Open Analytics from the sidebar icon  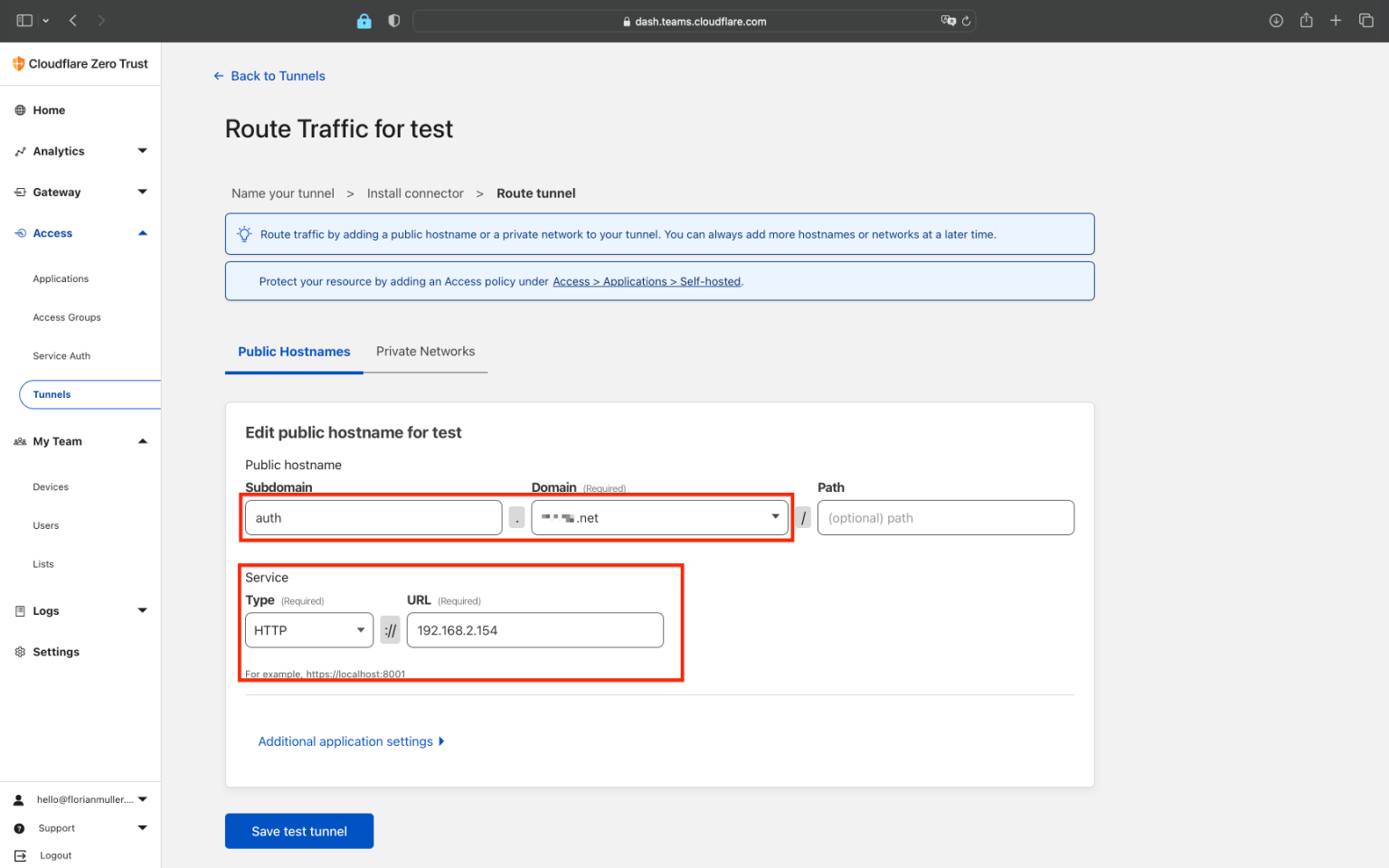coord(20,151)
